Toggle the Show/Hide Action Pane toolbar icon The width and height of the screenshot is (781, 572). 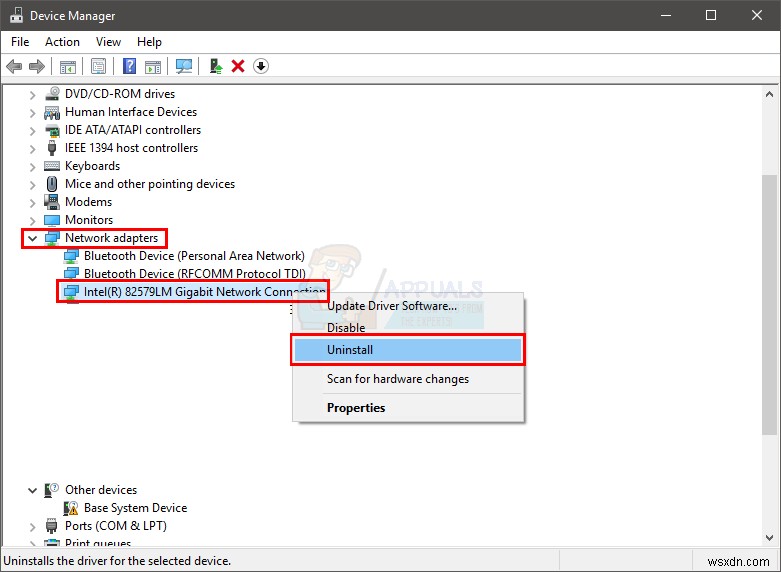click(x=153, y=66)
